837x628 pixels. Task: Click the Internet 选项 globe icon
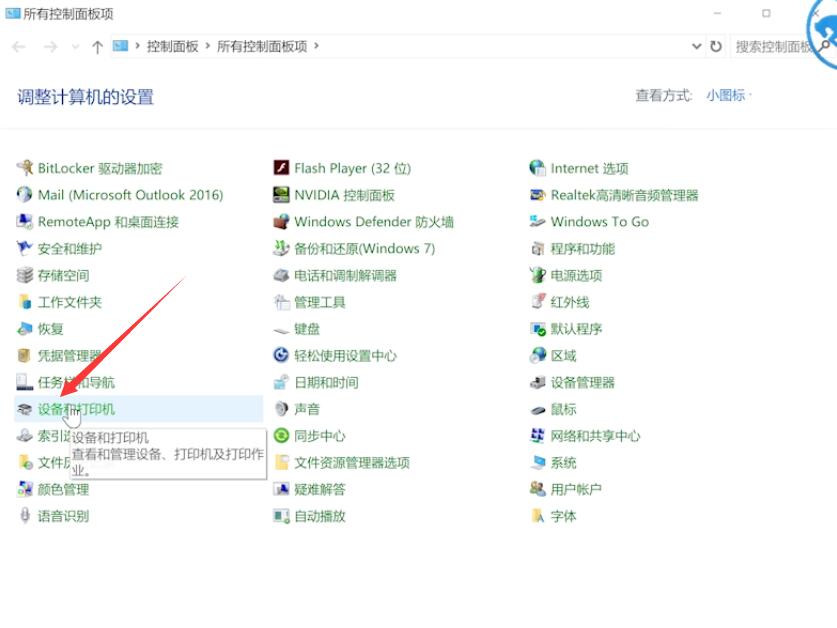[x=538, y=168]
